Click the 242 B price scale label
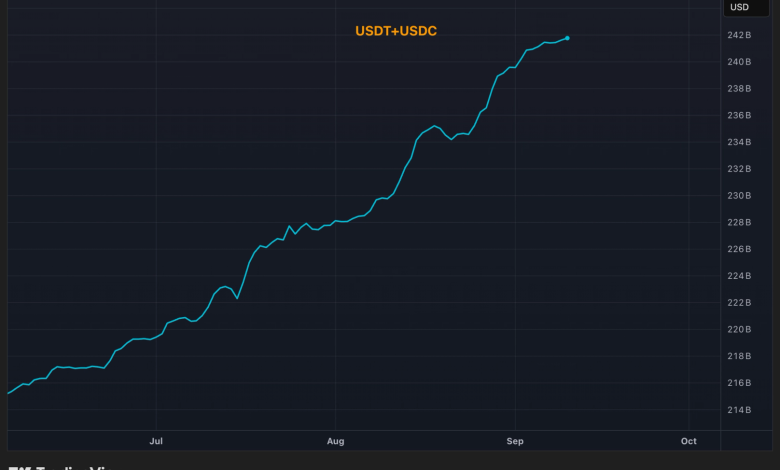The image size is (780, 470). (740, 36)
